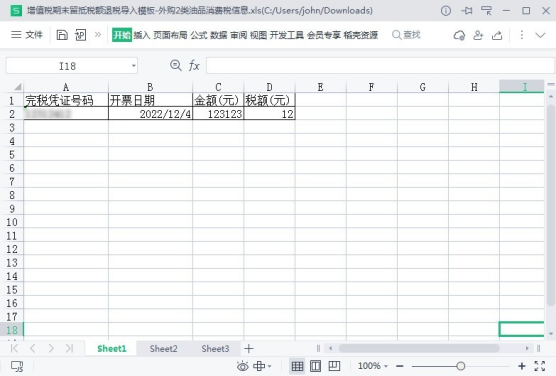
Task: Open the 100% zoom level dropdown
Action: pyautogui.click(x=373, y=366)
